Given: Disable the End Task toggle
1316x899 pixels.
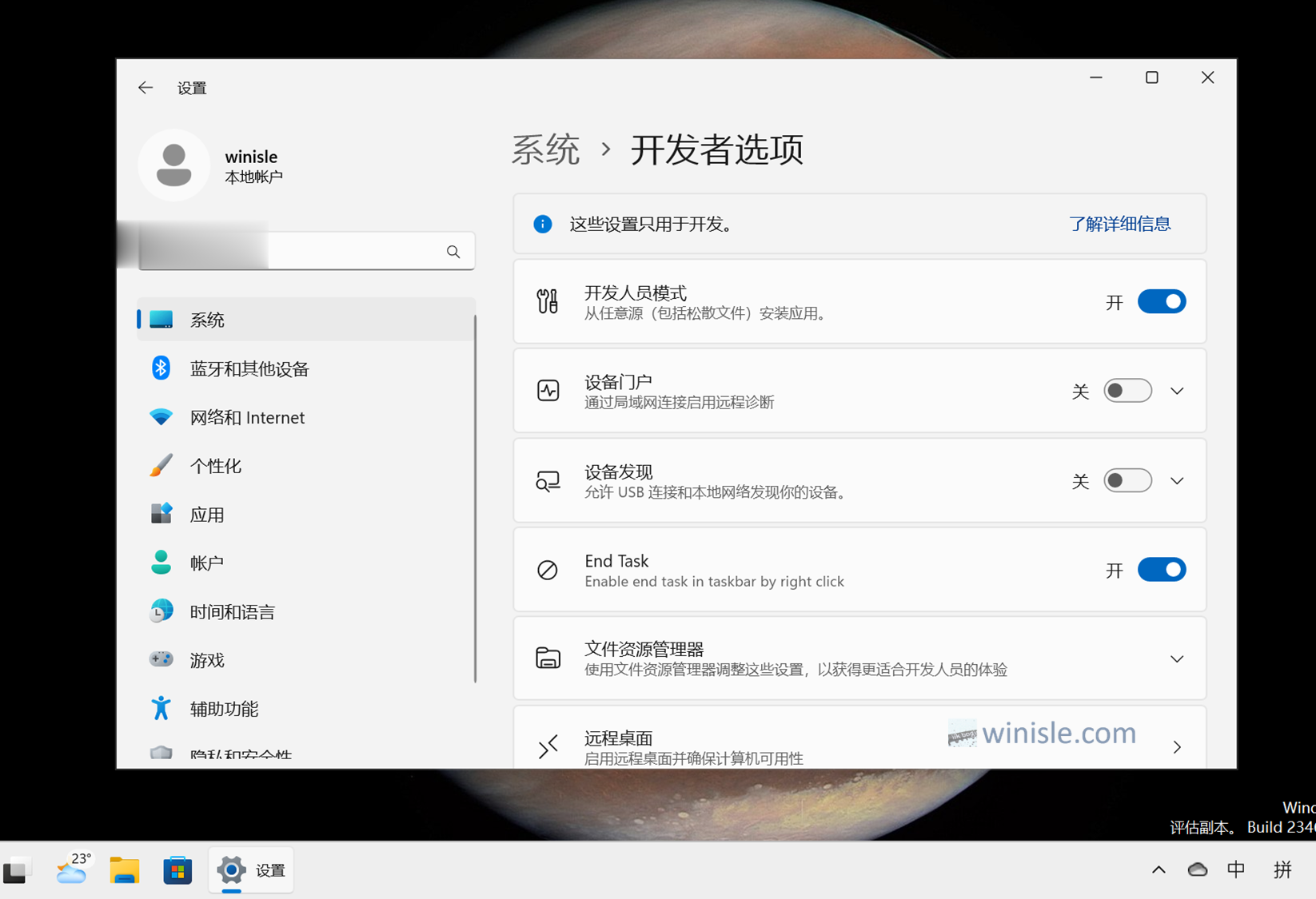Looking at the screenshot, I should click(x=1161, y=570).
